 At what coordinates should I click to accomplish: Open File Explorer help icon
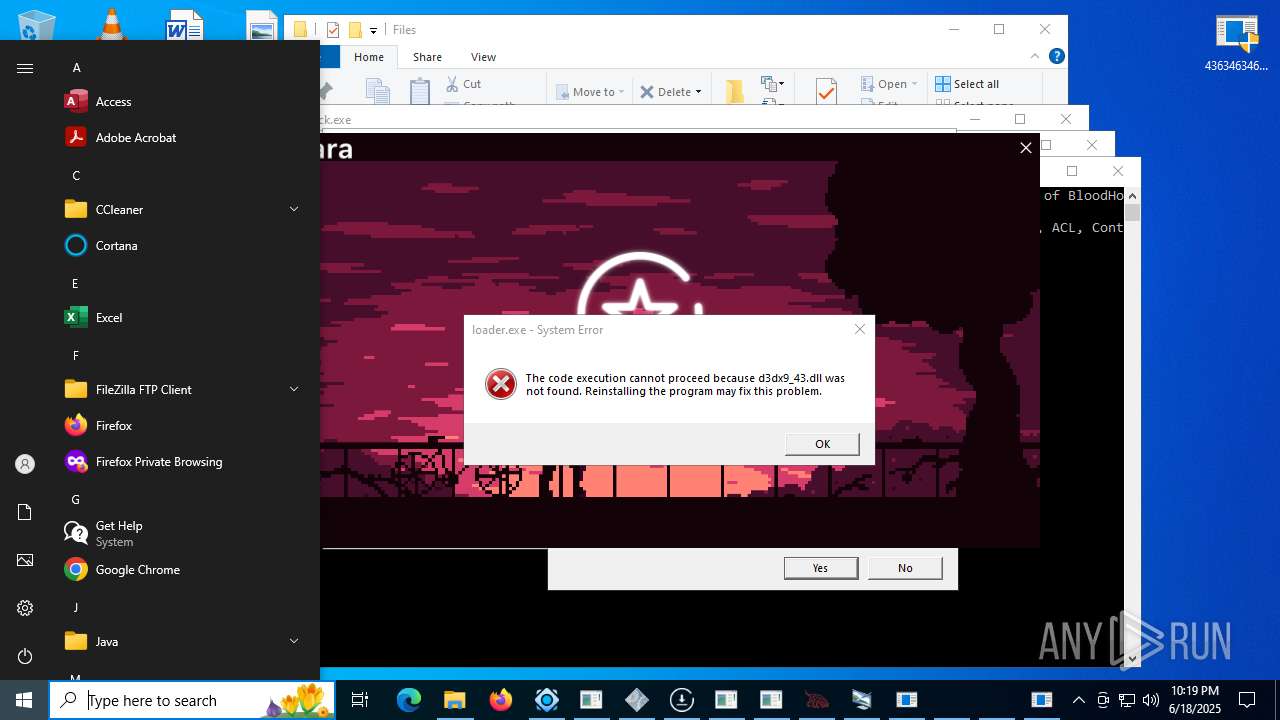tap(1056, 57)
